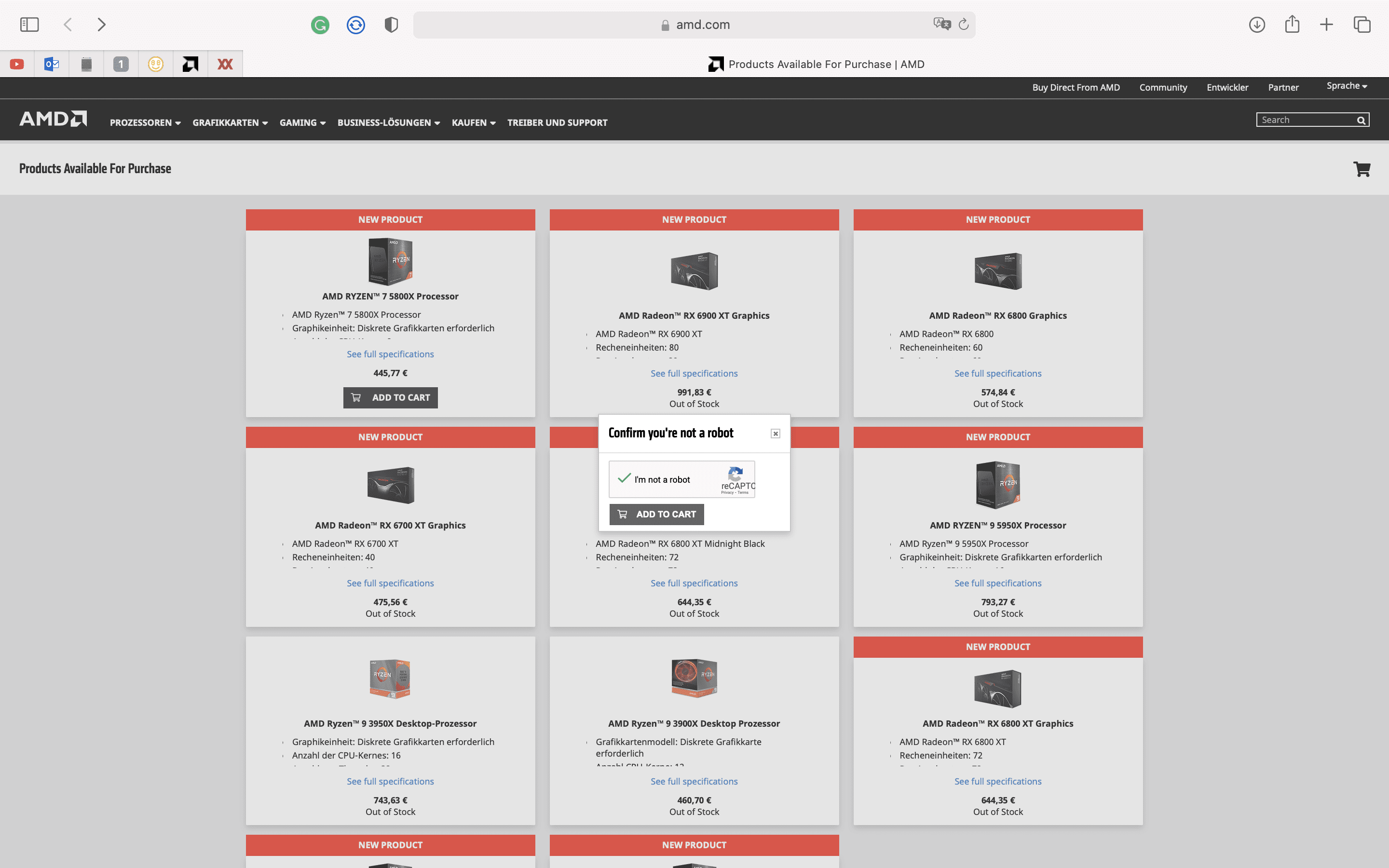Image resolution: width=1389 pixels, height=868 pixels.
Task: Open Safari downloads icon
Action: (x=1257, y=25)
